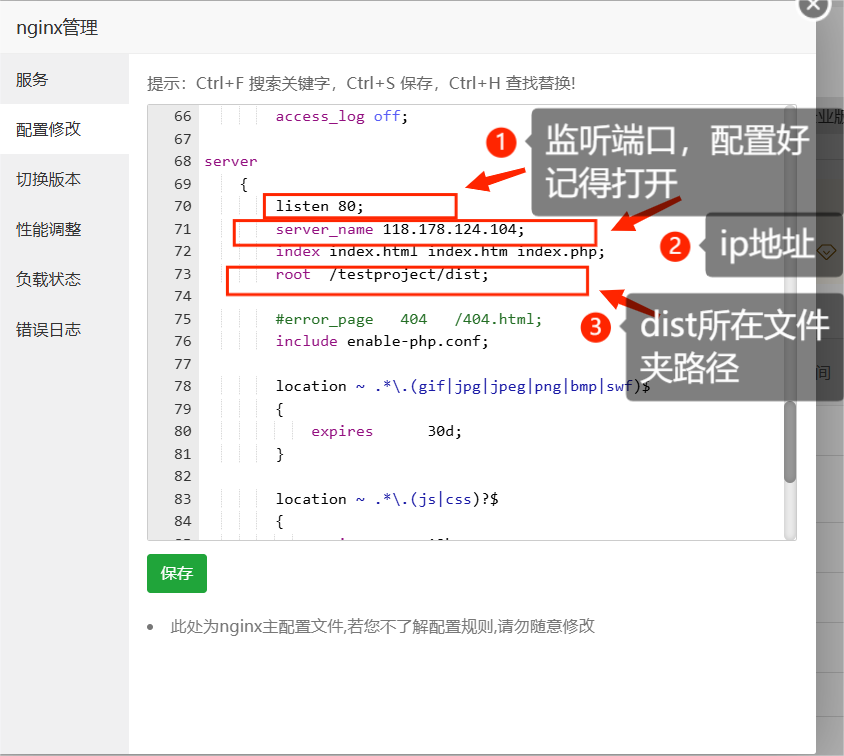Open the 错误日志 tab
Screen dimensions: 844x756
(64, 329)
